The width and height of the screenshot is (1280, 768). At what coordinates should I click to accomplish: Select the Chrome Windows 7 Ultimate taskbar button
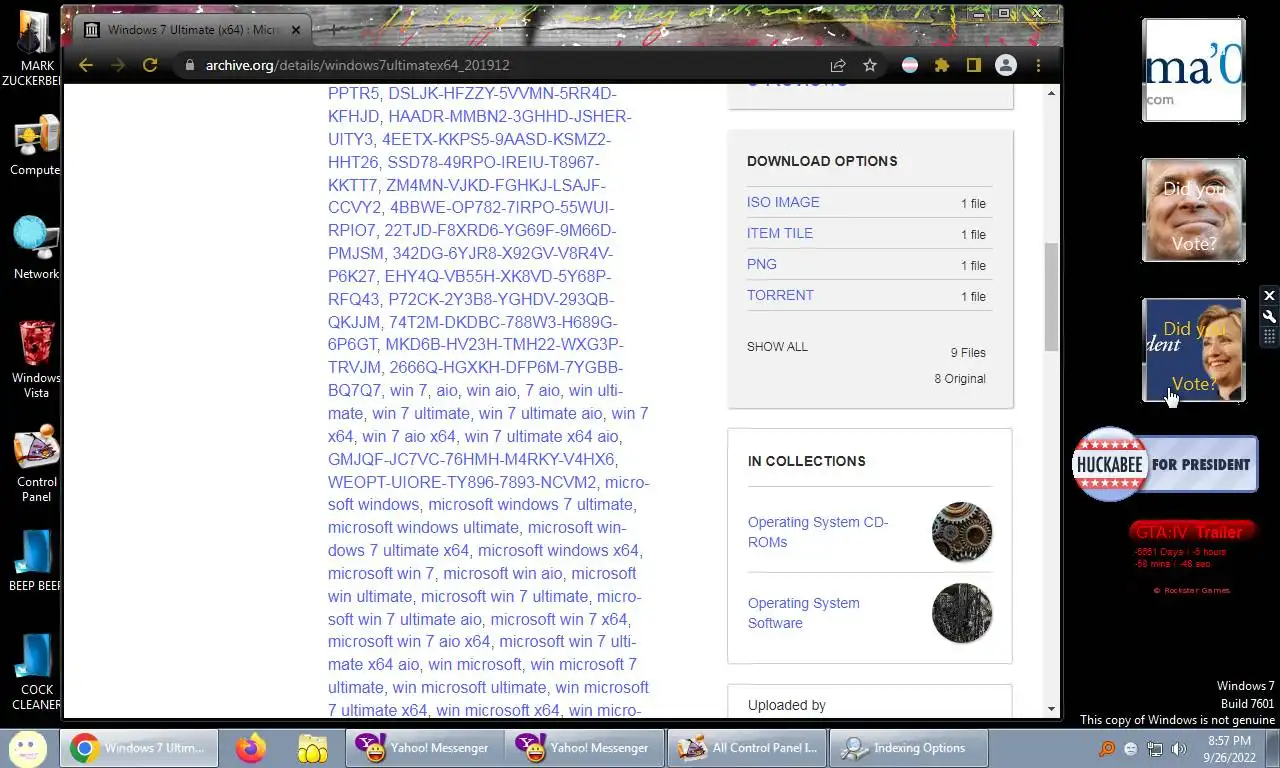(138, 747)
